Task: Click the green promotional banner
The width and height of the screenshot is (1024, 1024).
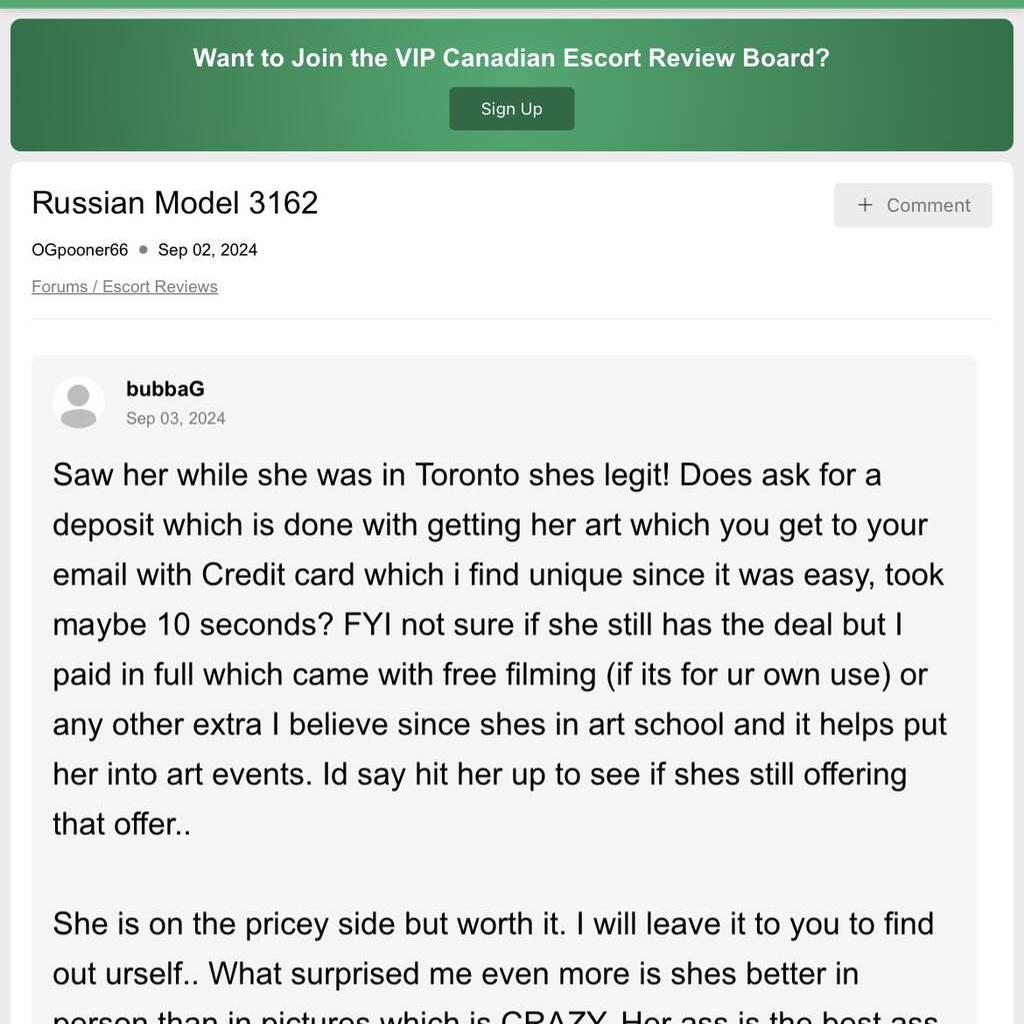Action: pos(511,84)
